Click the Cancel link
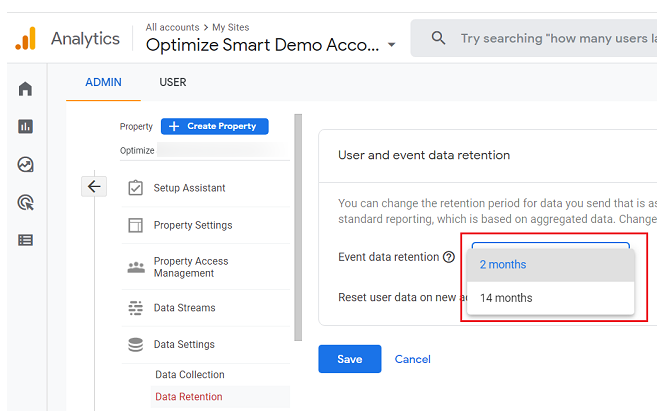Viewport: 669px width, 417px height. point(413,359)
